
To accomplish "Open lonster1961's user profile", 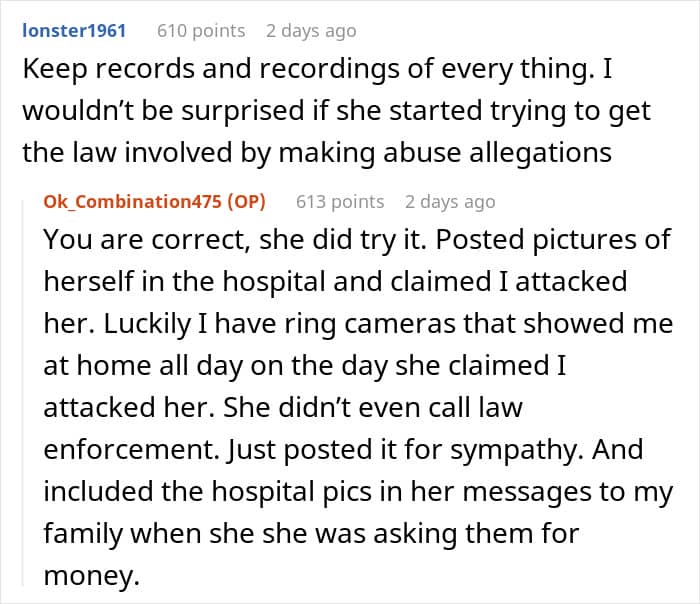I will 74,31.
